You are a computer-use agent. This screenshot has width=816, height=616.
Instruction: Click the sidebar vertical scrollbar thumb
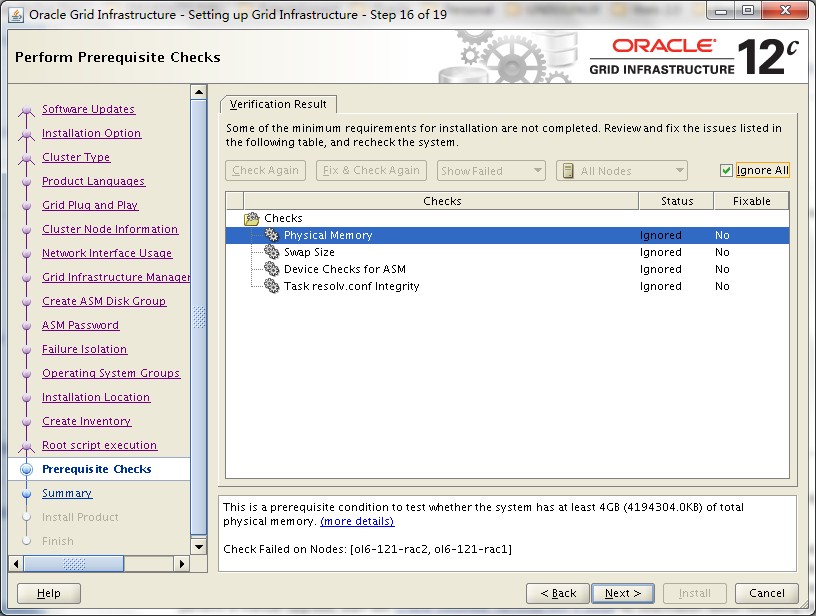click(x=199, y=317)
